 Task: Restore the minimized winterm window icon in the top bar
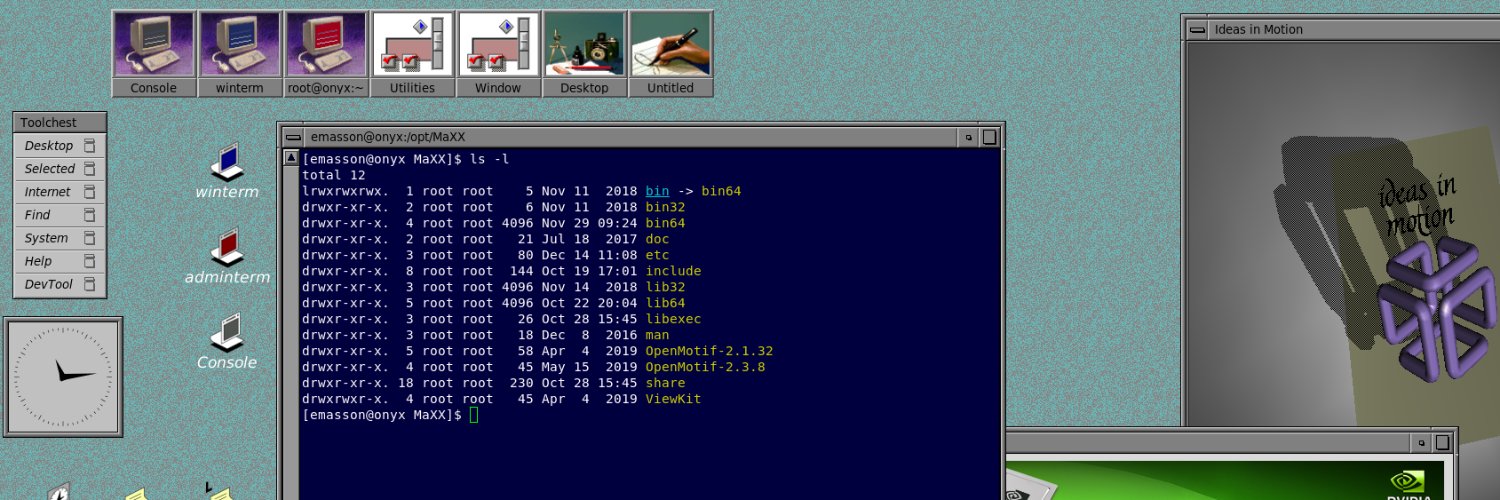(239, 54)
